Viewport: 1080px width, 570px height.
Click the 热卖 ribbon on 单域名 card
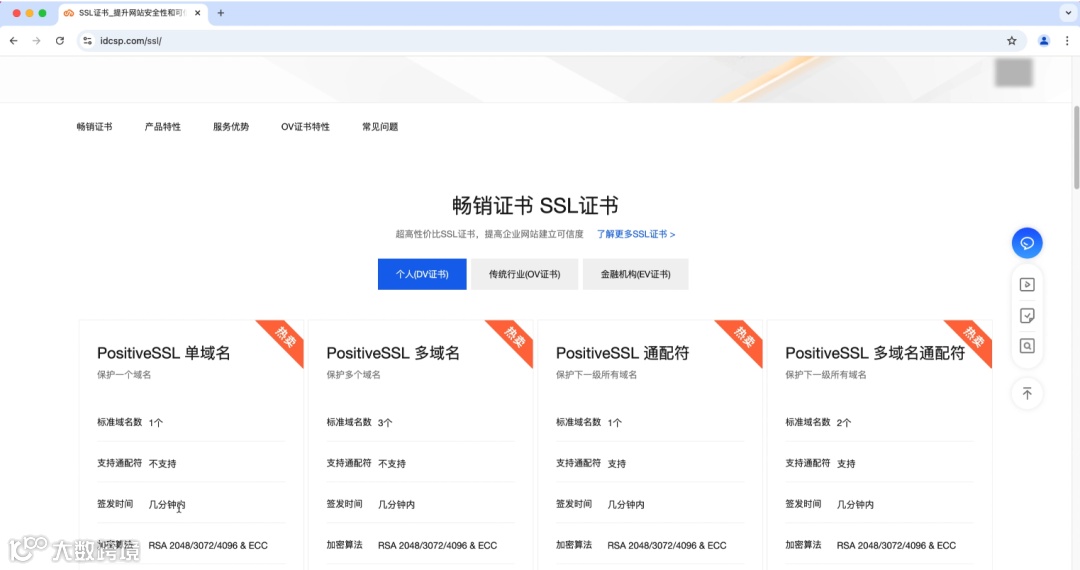285,337
